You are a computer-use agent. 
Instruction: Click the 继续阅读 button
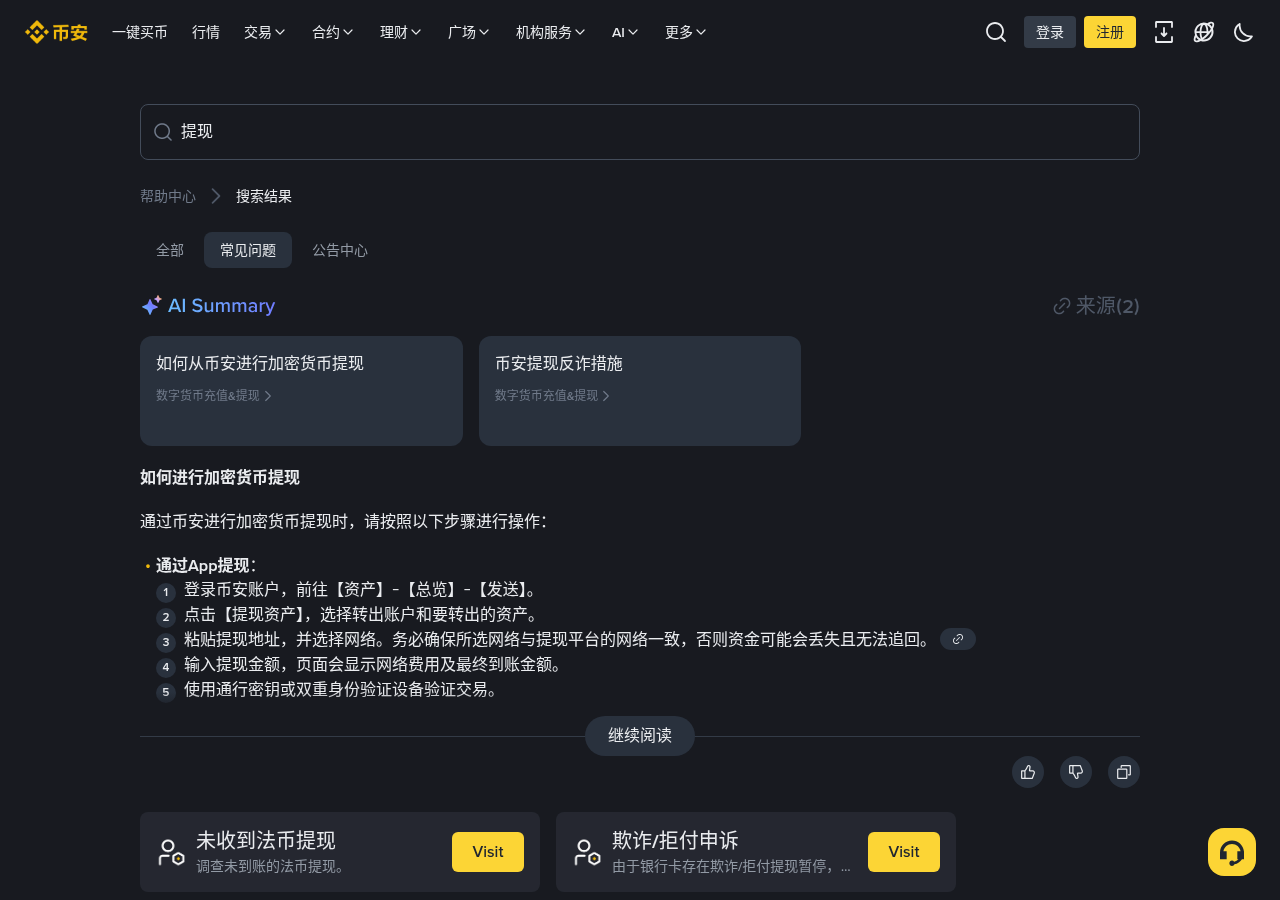[640, 736]
